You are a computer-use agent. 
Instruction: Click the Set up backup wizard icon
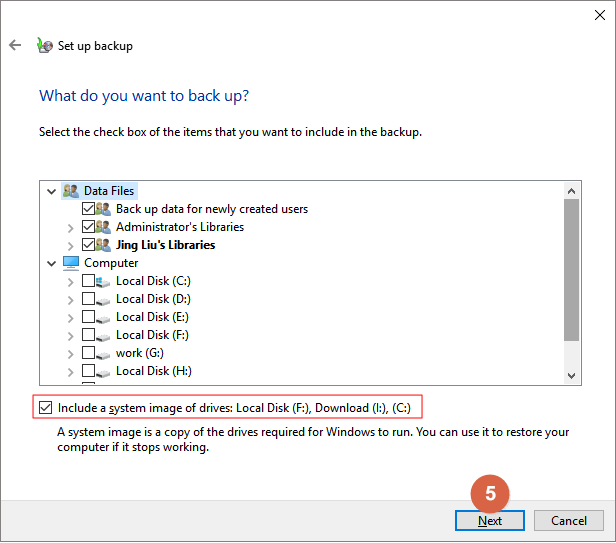pos(44,46)
